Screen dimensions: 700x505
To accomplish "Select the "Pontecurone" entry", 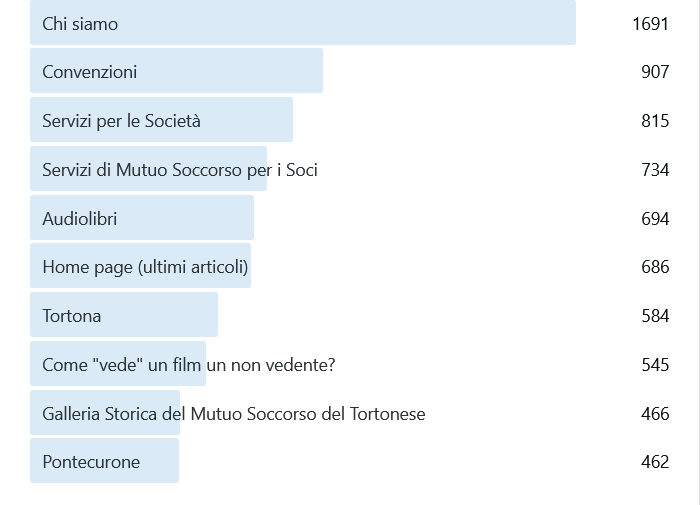I will point(91,462).
